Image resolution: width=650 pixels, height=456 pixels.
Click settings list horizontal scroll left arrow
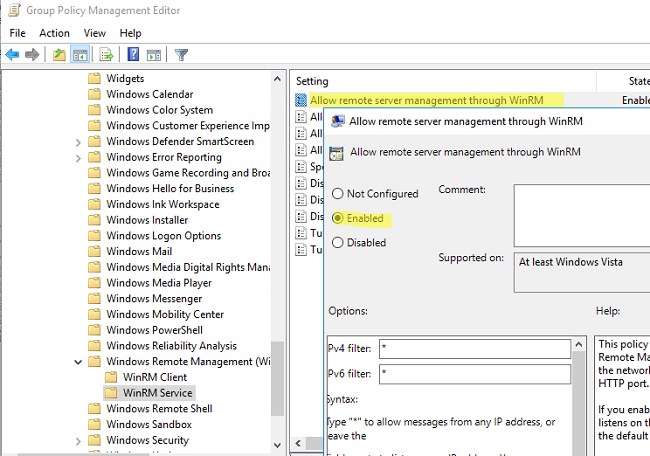(x=298, y=443)
